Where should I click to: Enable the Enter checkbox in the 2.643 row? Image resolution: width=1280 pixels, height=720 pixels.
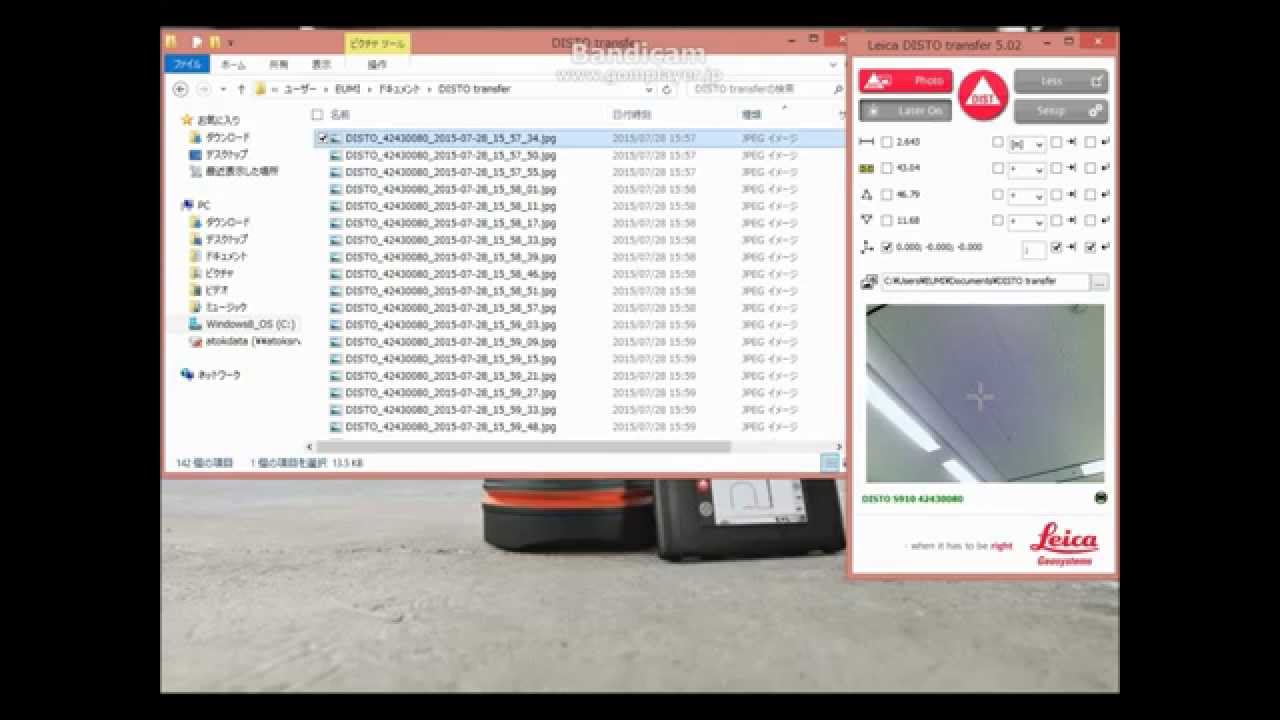point(1090,142)
